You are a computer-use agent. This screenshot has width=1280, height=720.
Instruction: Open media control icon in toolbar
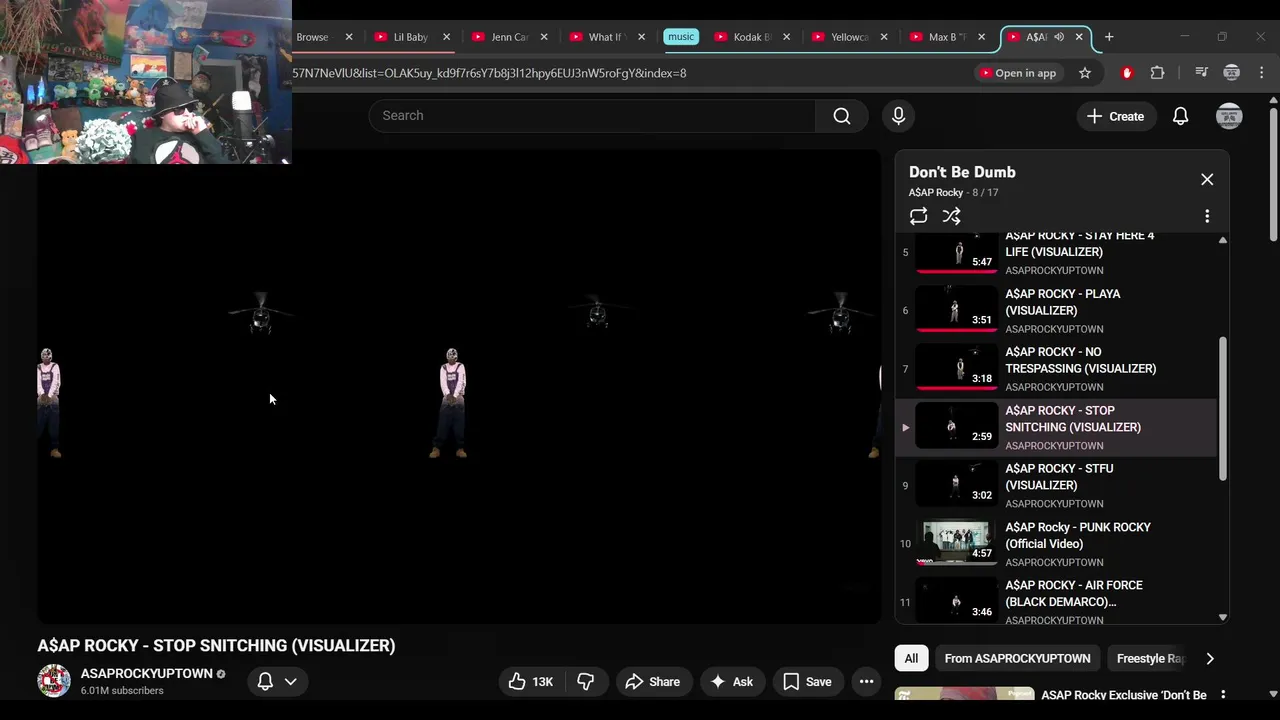pos(1202,73)
